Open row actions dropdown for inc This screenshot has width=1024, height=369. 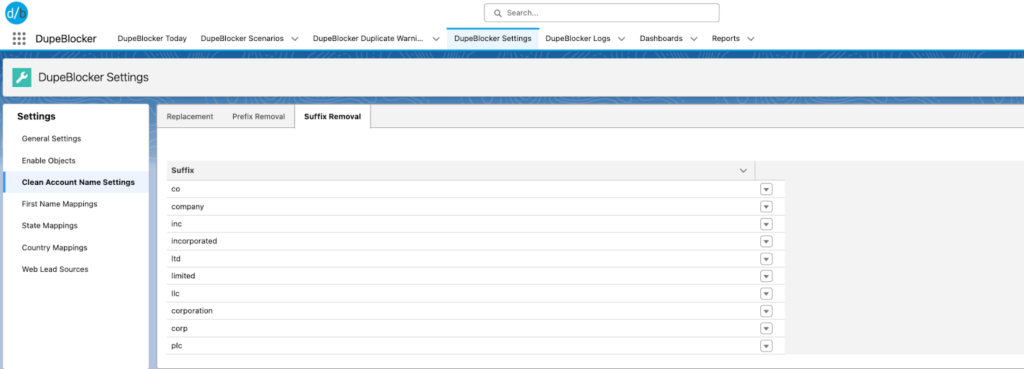click(x=767, y=224)
